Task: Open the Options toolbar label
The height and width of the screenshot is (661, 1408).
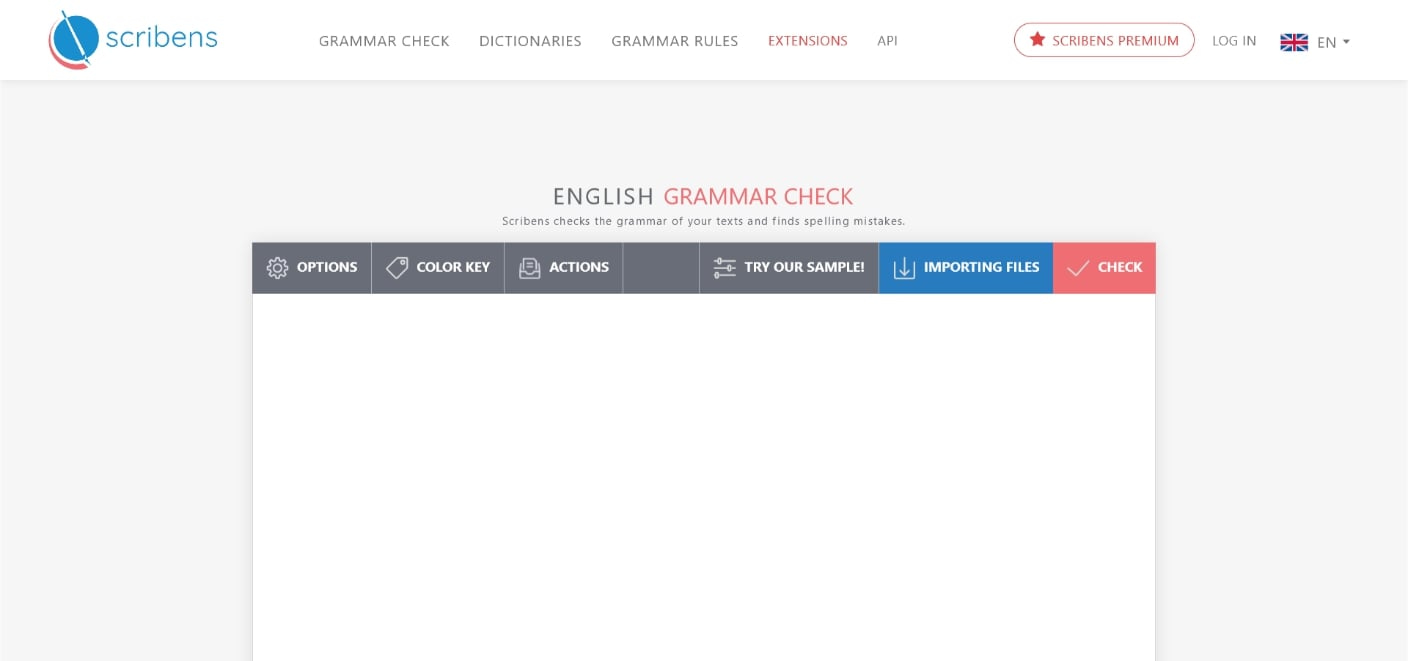Action: pyautogui.click(x=327, y=267)
